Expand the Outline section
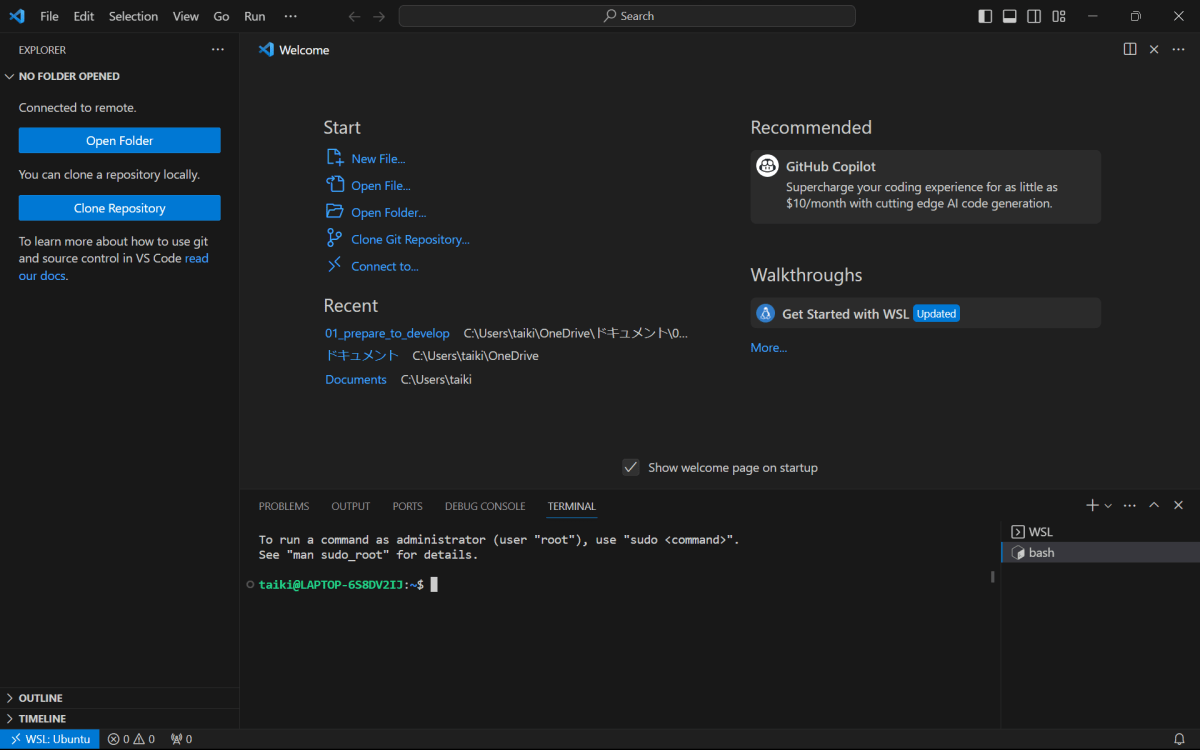This screenshot has height=750, width=1200. (x=120, y=698)
